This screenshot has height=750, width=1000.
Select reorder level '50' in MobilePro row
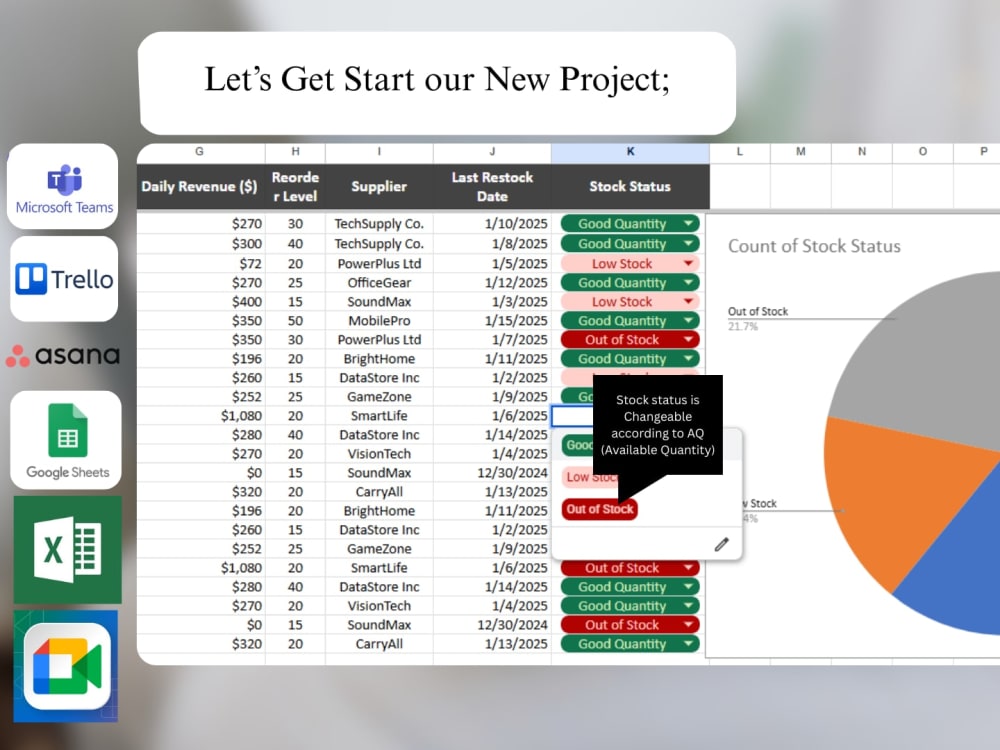click(295, 321)
